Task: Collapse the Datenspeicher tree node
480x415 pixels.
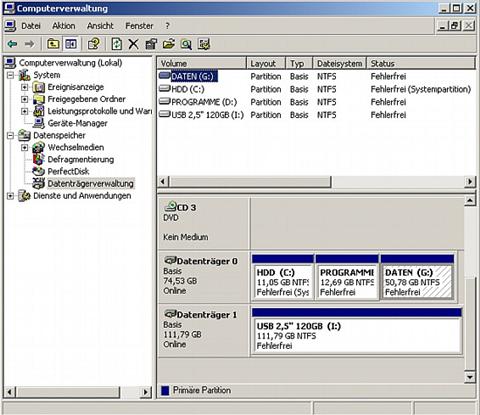Action: pyautogui.click(x=11, y=135)
